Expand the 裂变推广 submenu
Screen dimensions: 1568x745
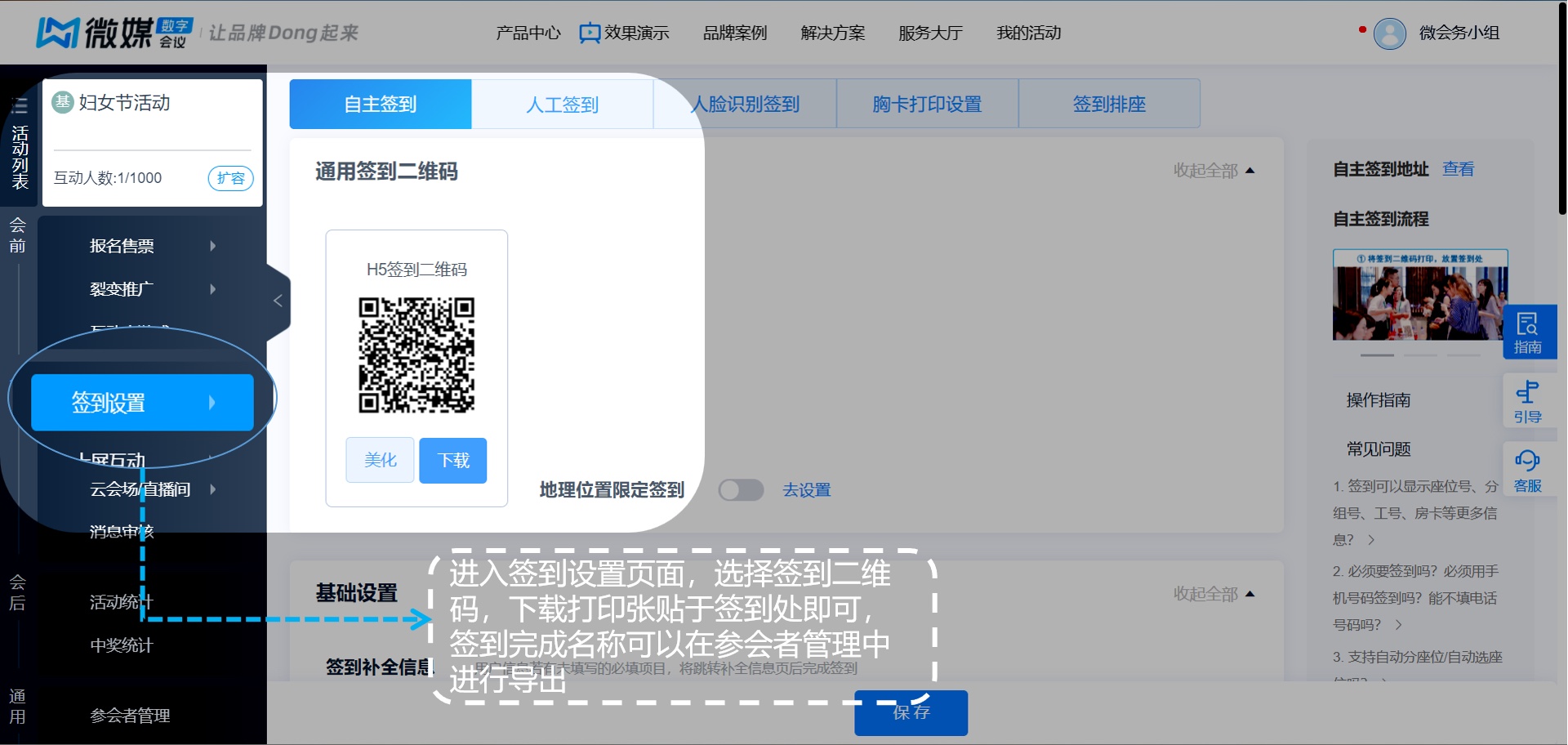tap(212, 289)
